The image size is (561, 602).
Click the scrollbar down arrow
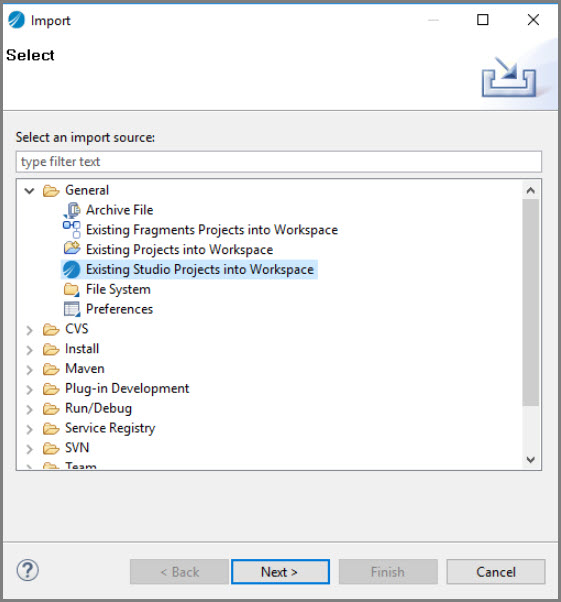pos(531,459)
